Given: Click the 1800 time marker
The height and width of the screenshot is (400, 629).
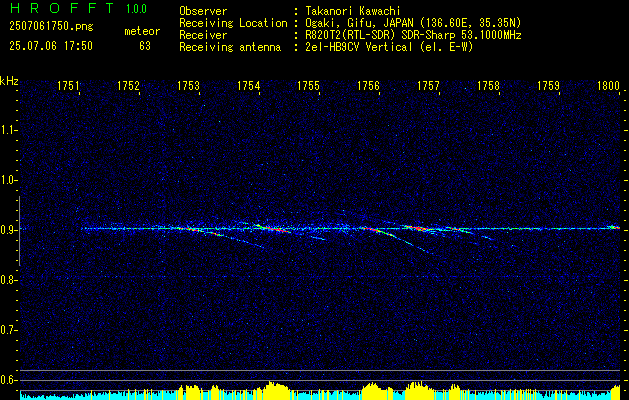Looking at the screenshot, I should [609, 86].
